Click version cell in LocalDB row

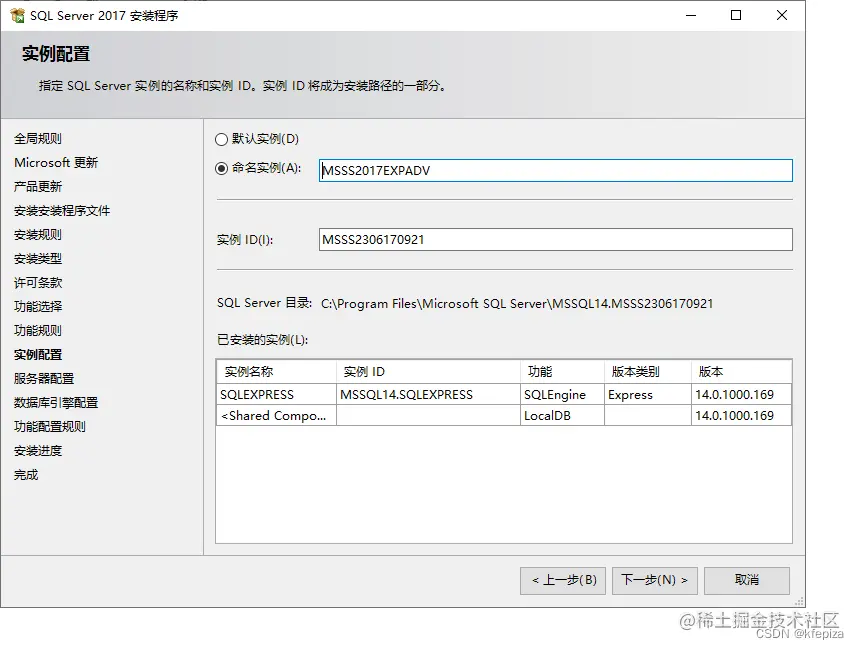[741, 415]
